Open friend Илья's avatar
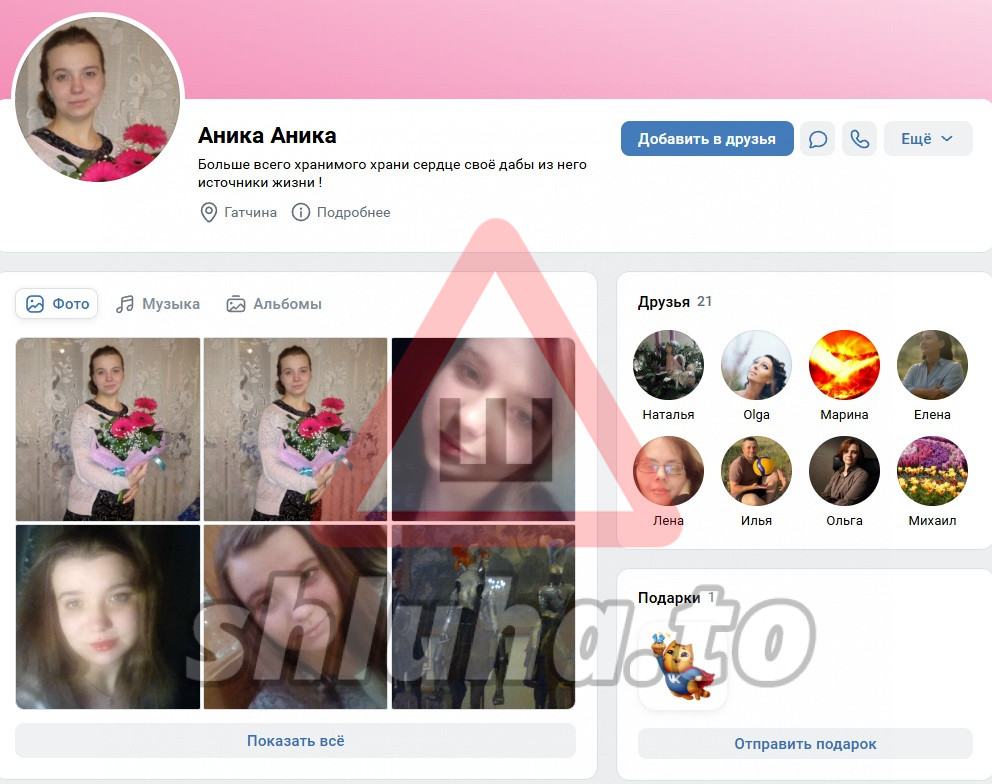 click(756, 472)
